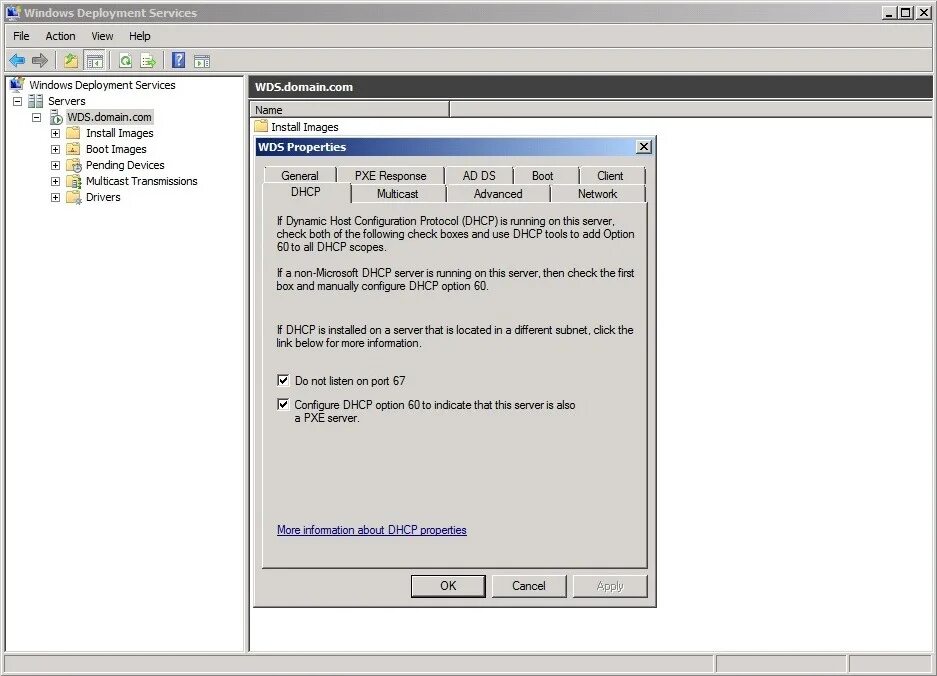Click OK in WDS Properties
This screenshot has height=676, width=937.
click(448, 586)
